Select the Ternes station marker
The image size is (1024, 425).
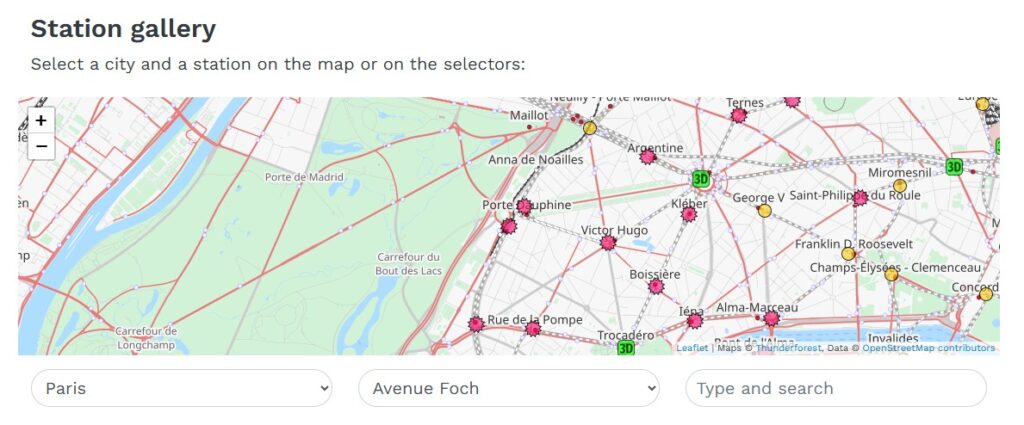click(739, 115)
